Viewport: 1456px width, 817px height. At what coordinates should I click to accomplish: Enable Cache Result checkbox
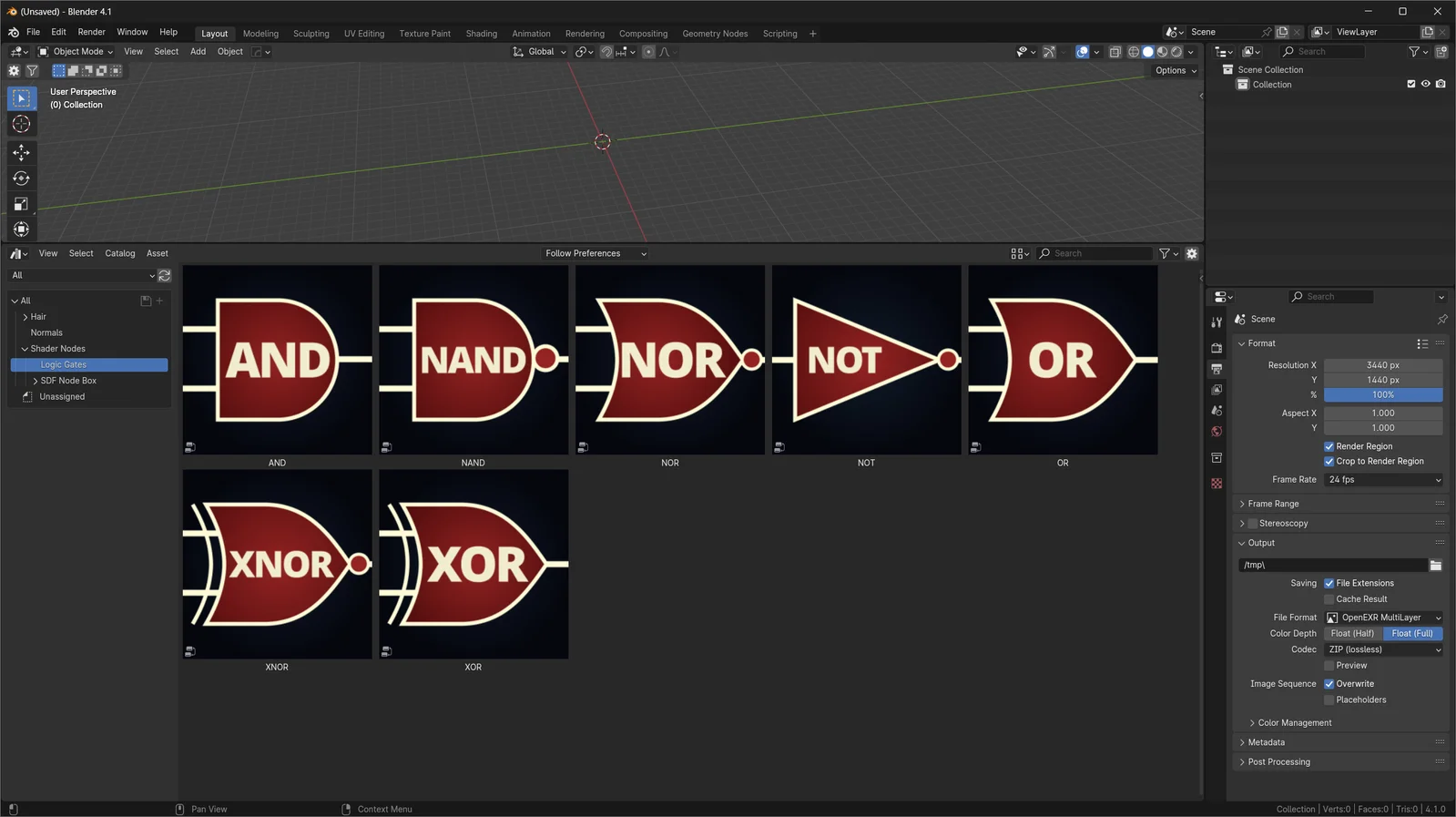point(1329,599)
